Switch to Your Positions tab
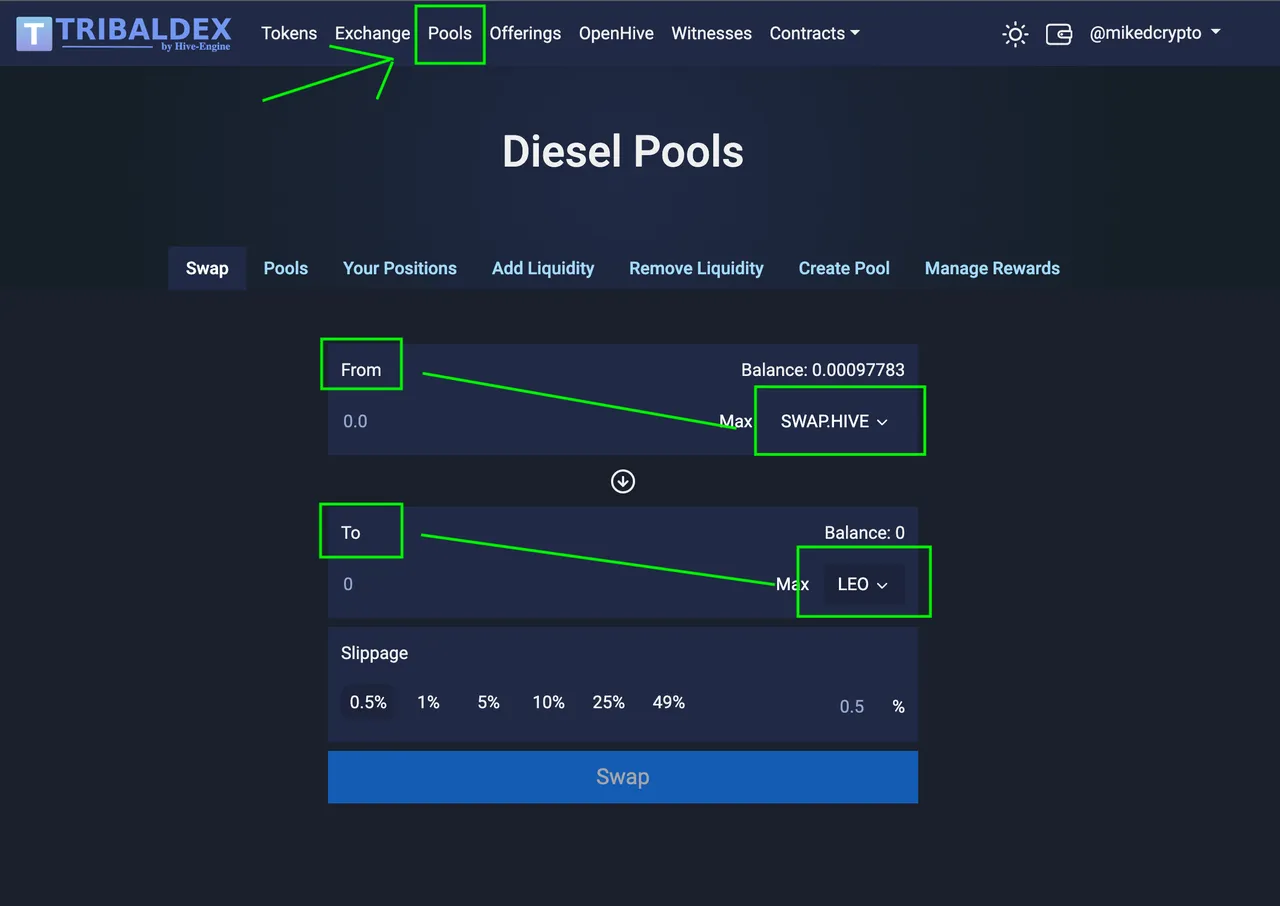The width and height of the screenshot is (1280, 906). click(400, 268)
